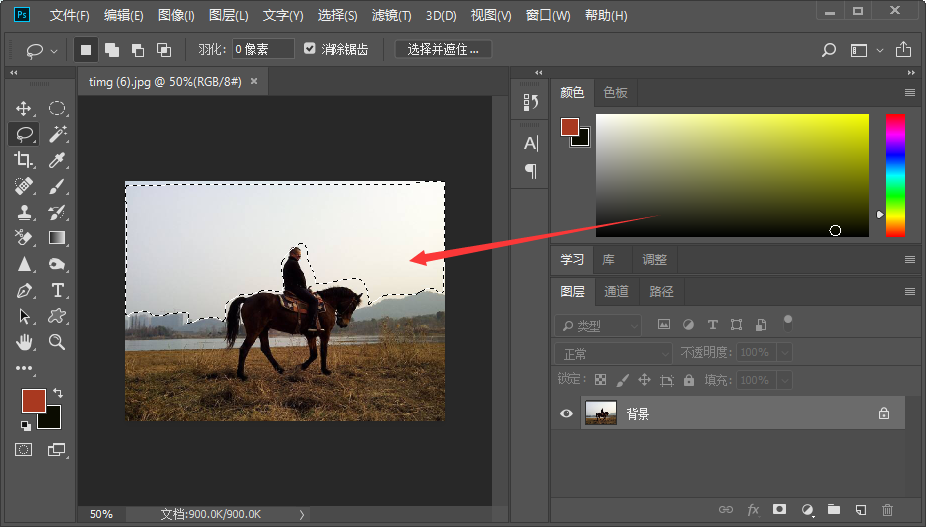This screenshot has height=527, width=926.
Task: Toggle Quick Mask mode
Action: (x=24, y=450)
